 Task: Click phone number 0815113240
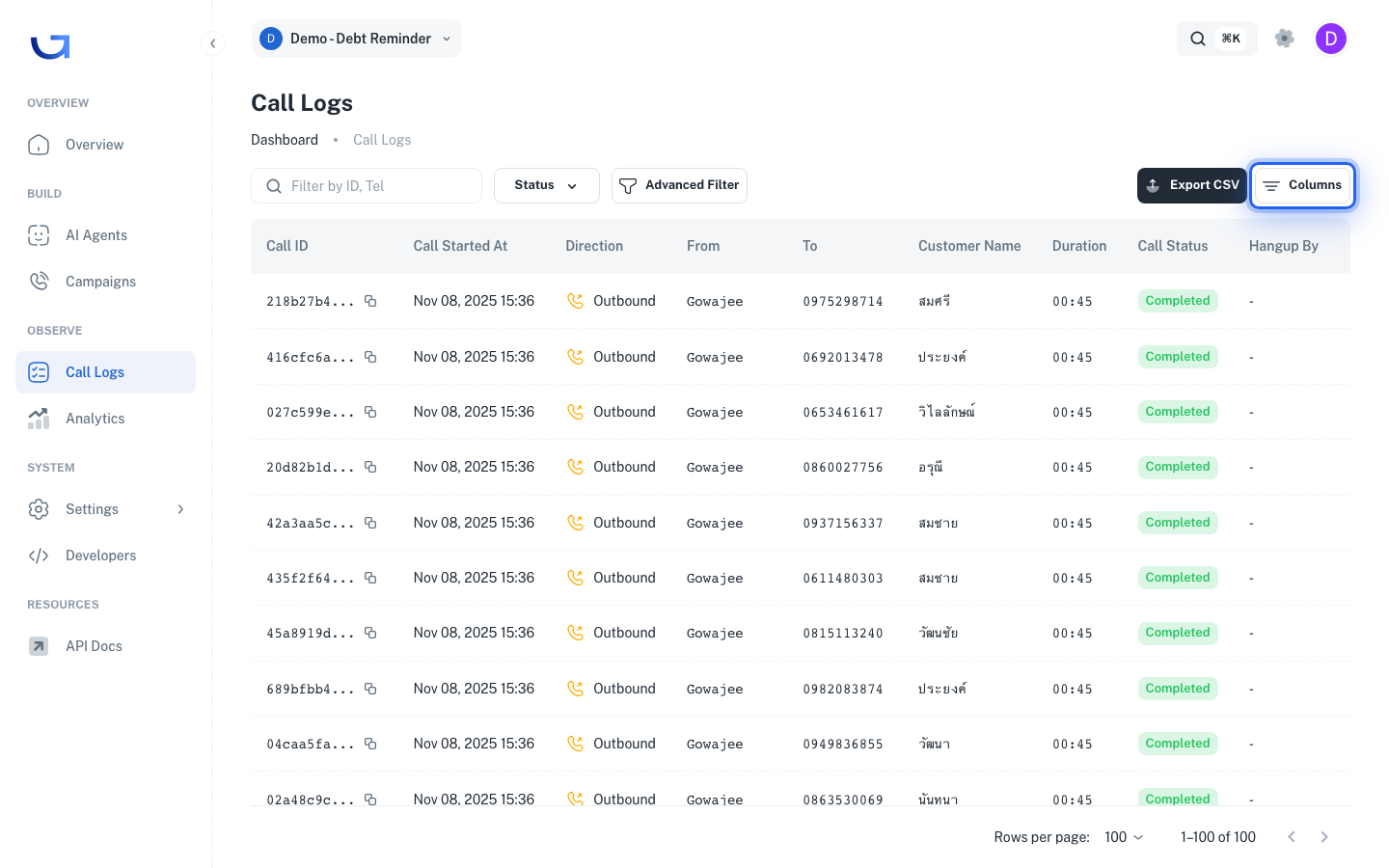pyautogui.click(x=843, y=634)
